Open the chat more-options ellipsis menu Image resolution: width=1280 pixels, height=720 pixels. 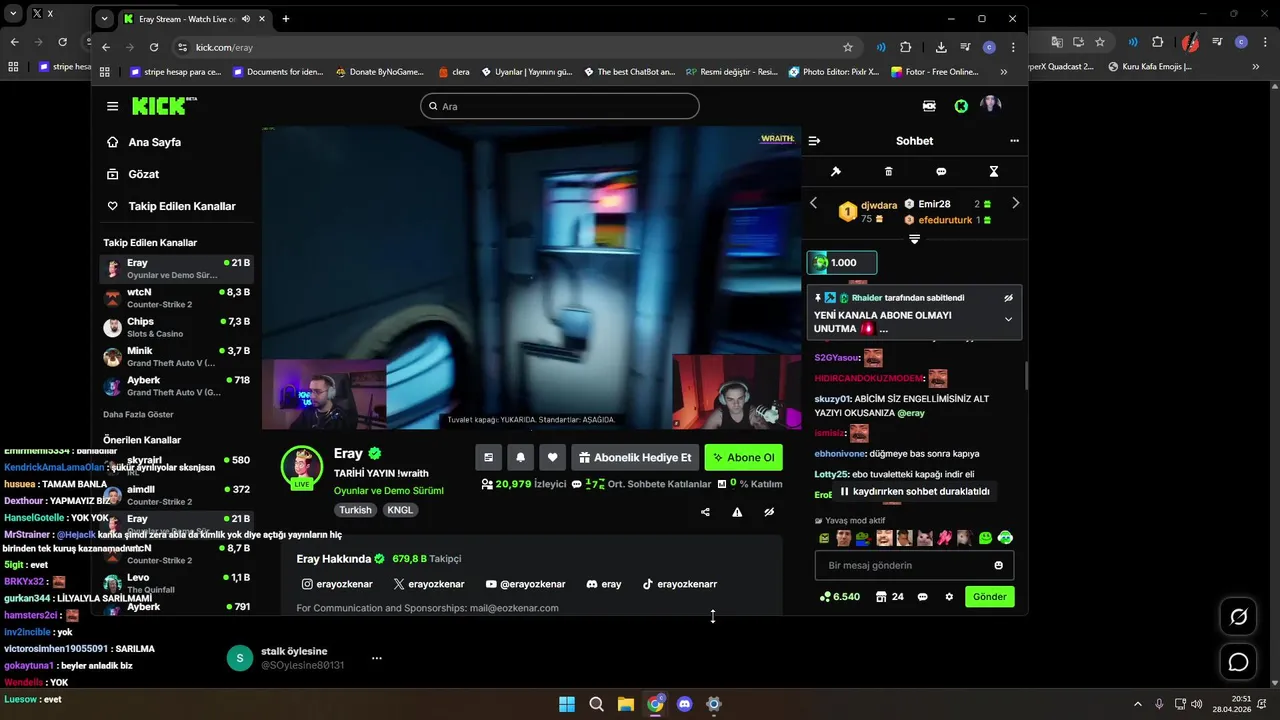[x=1014, y=141]
